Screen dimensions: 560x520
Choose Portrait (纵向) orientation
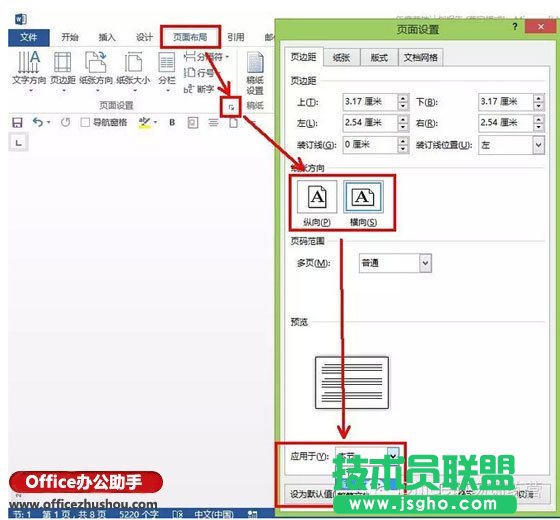[317, 203]
